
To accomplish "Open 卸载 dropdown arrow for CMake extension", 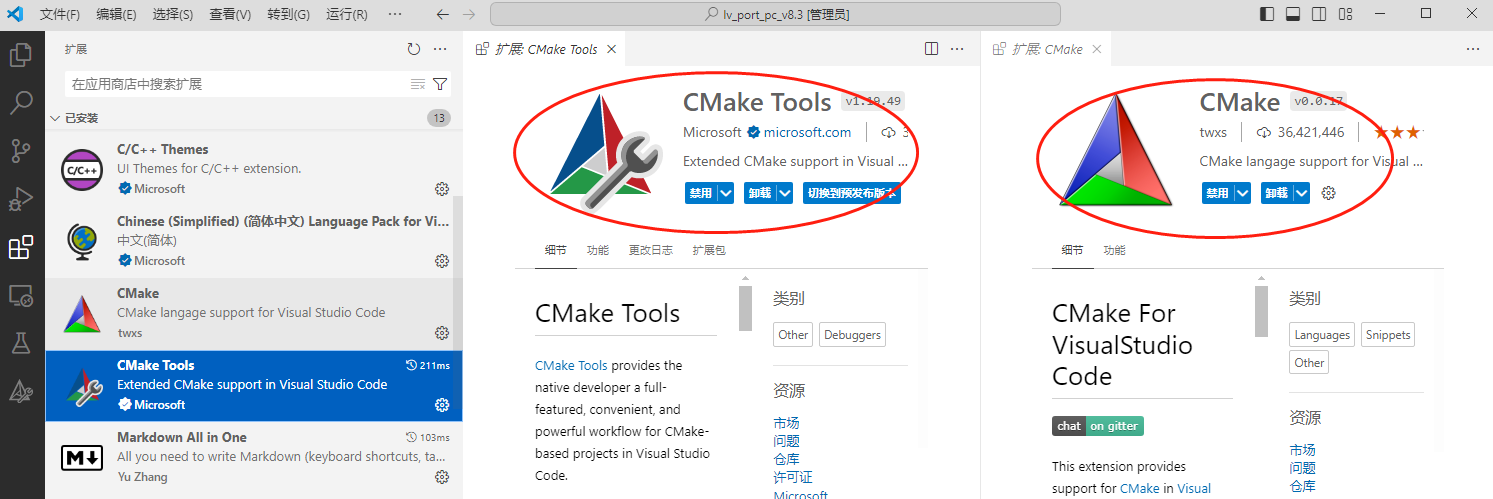I will 1302,193.
